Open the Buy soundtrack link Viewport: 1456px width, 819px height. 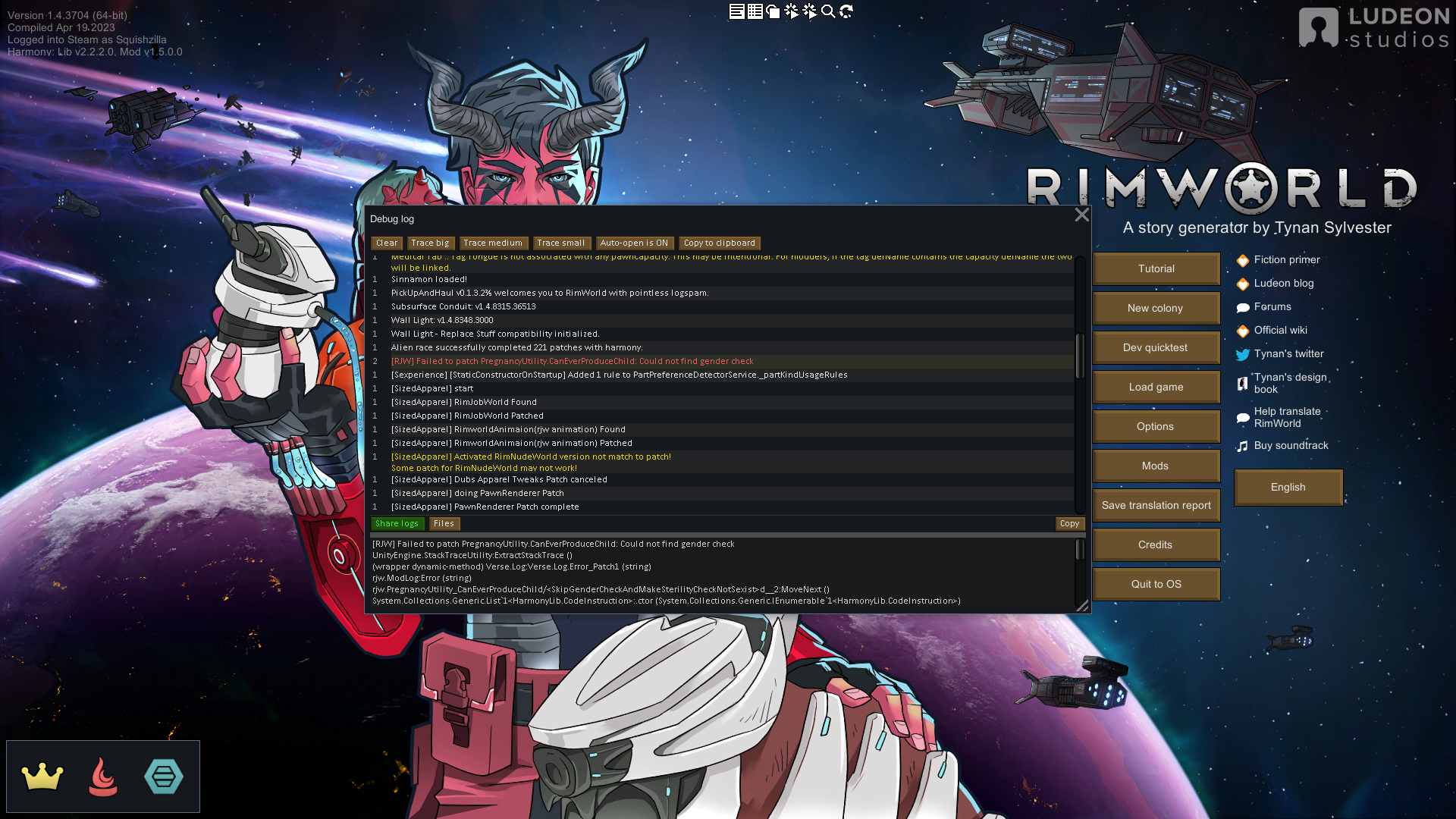pos(1283,446)
